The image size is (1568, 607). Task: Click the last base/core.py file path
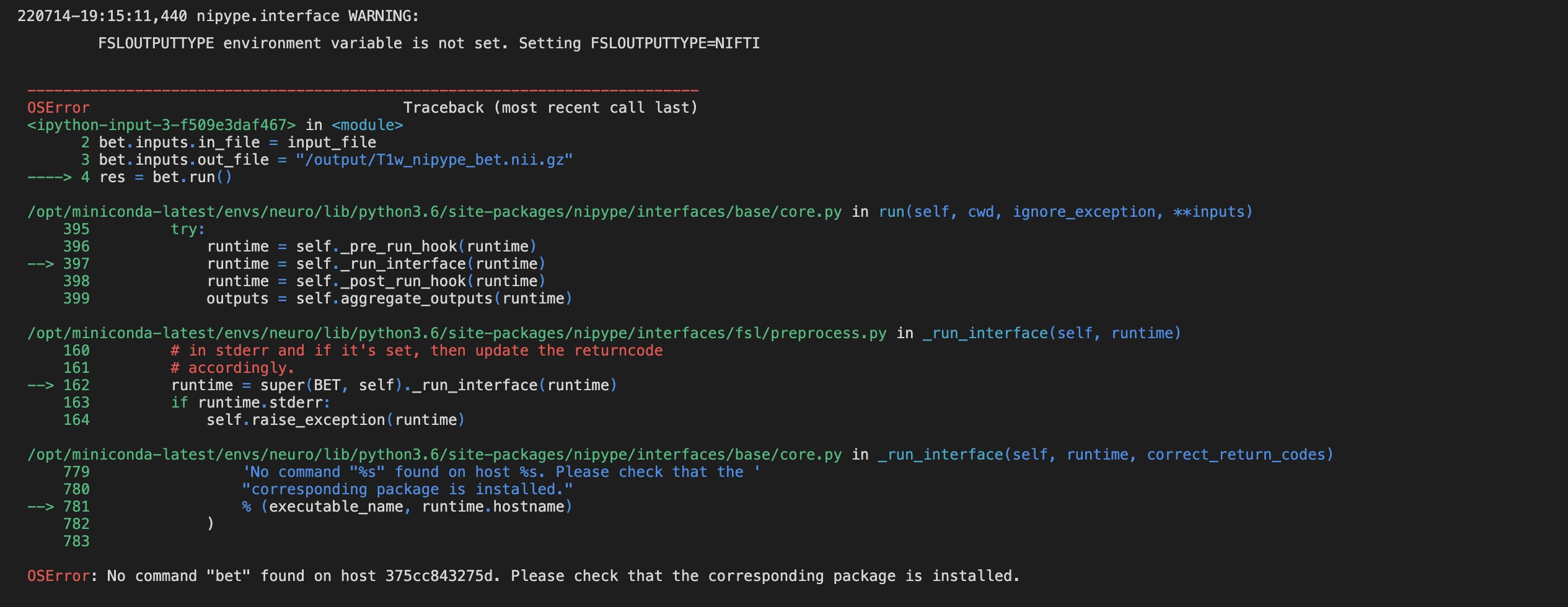(434, 455)
